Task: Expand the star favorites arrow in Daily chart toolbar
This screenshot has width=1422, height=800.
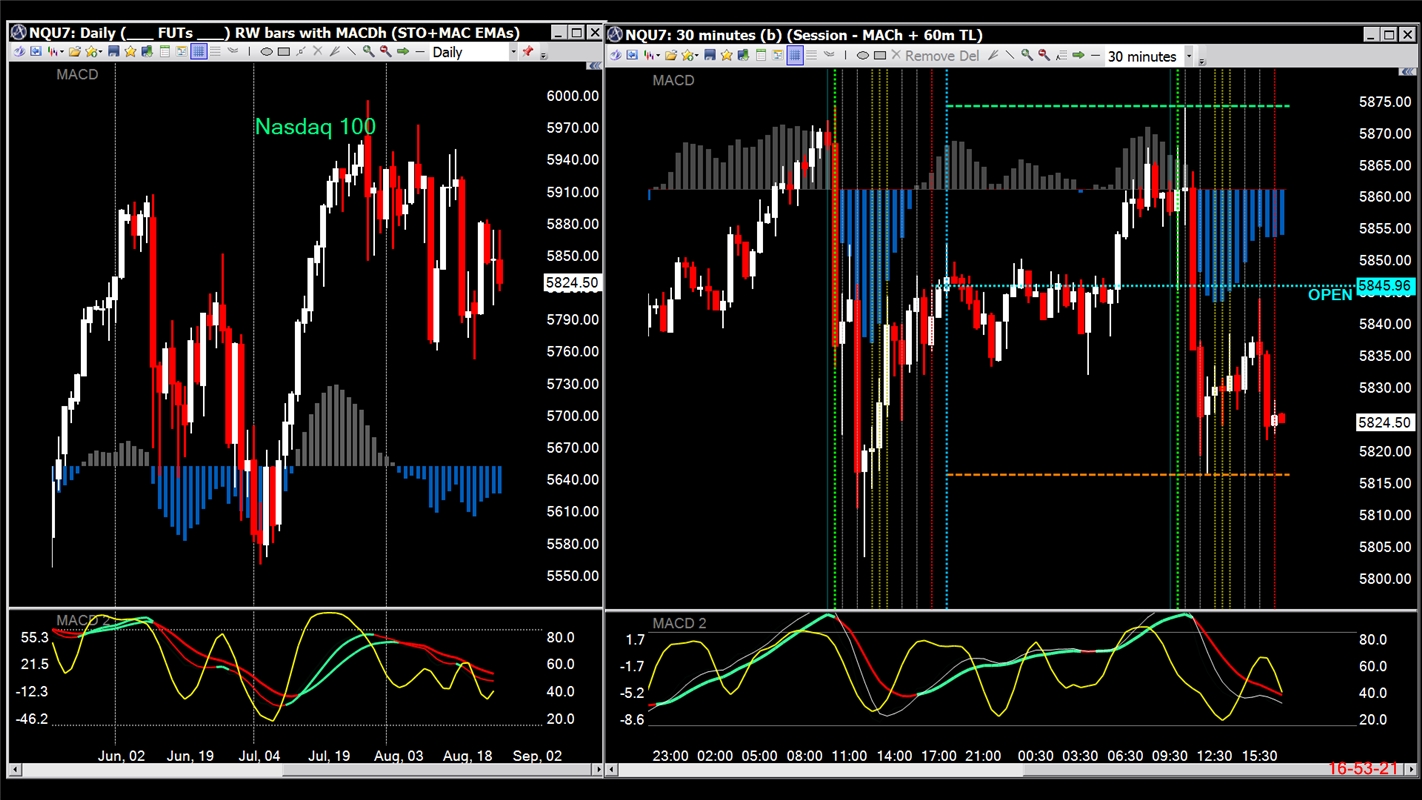Action: (100, 52)
